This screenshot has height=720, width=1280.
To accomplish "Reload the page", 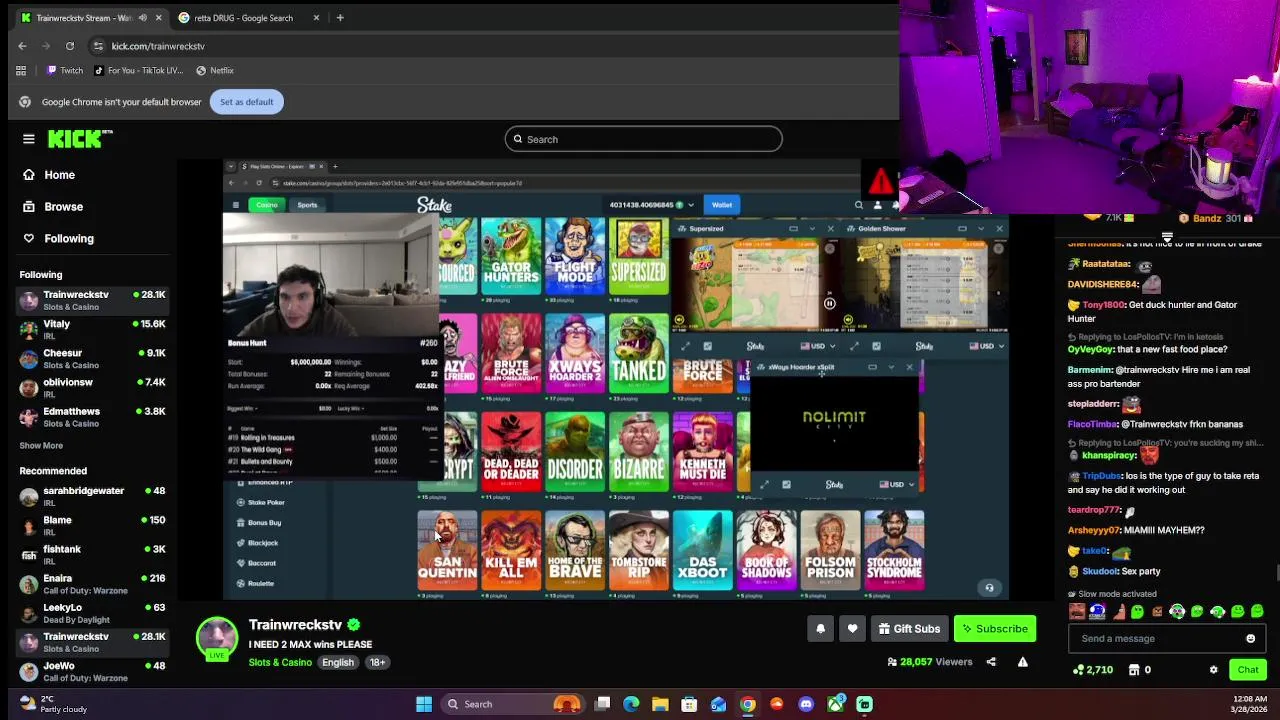I will click(x=69, y=46).
